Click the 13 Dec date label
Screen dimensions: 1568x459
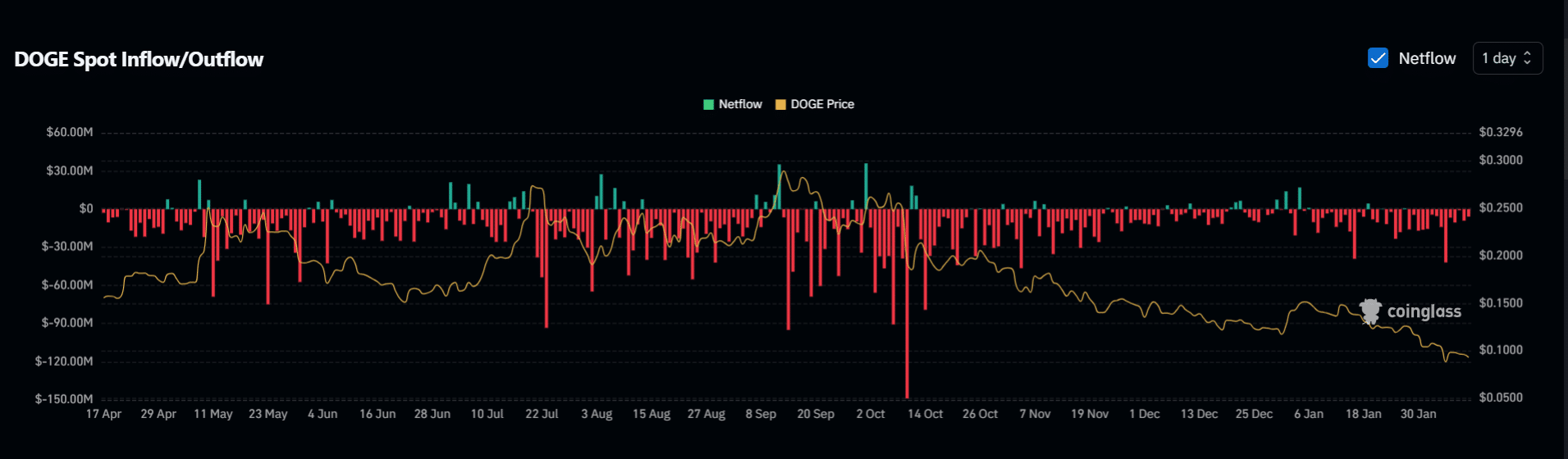1199,414
